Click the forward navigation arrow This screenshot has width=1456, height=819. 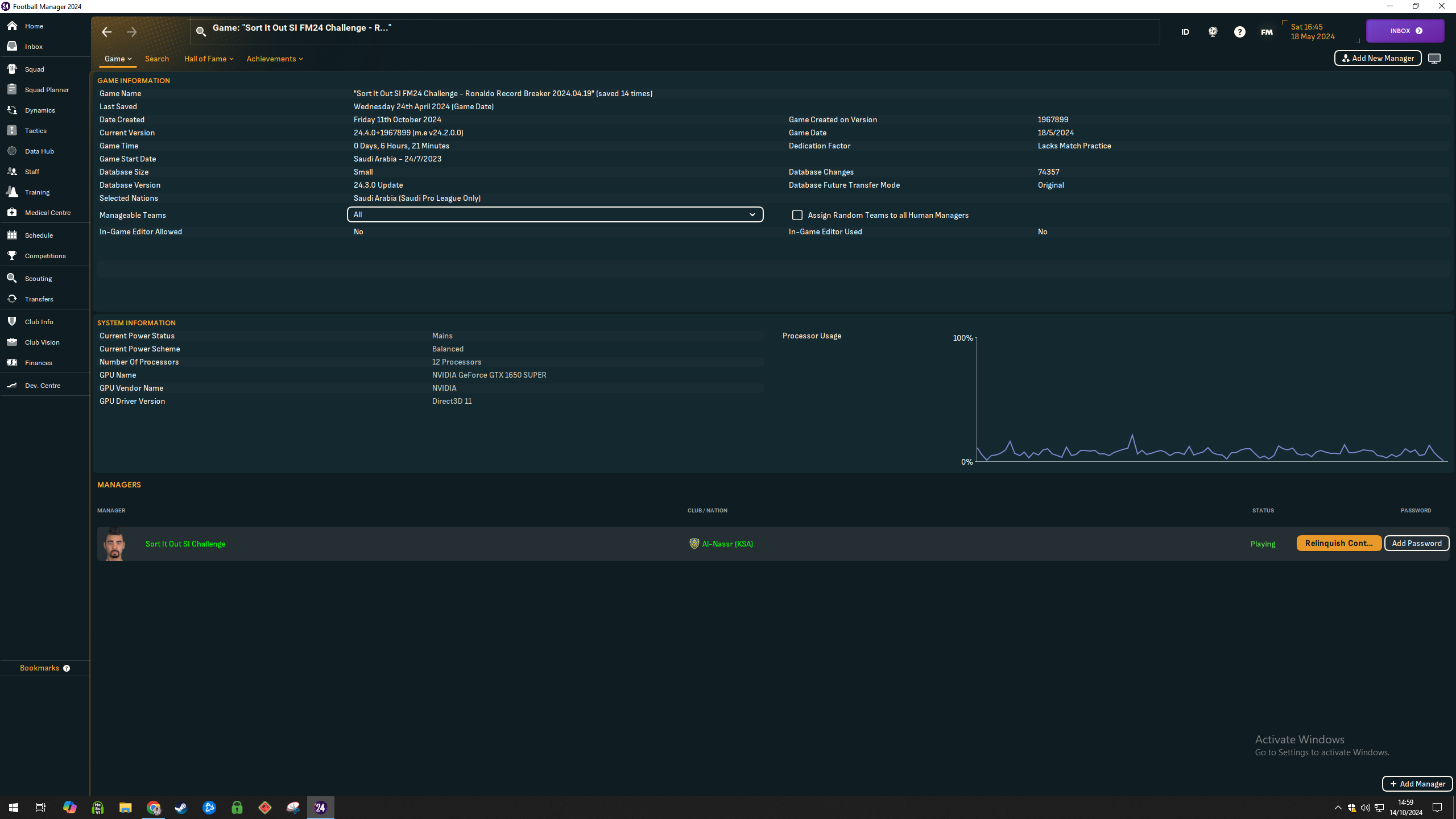tap(132, 32)
